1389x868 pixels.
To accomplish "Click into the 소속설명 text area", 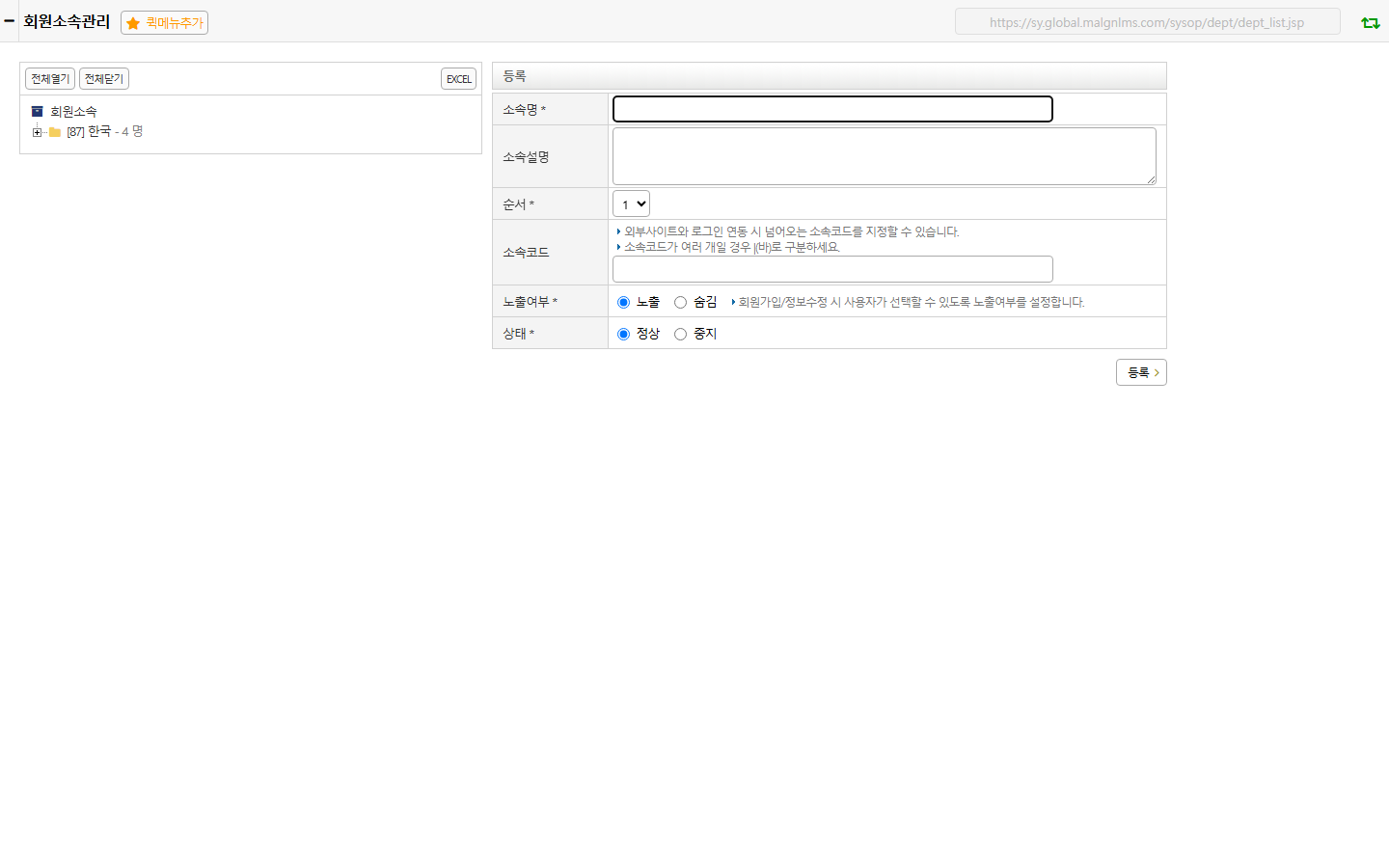I will click(x=885, y=156).
